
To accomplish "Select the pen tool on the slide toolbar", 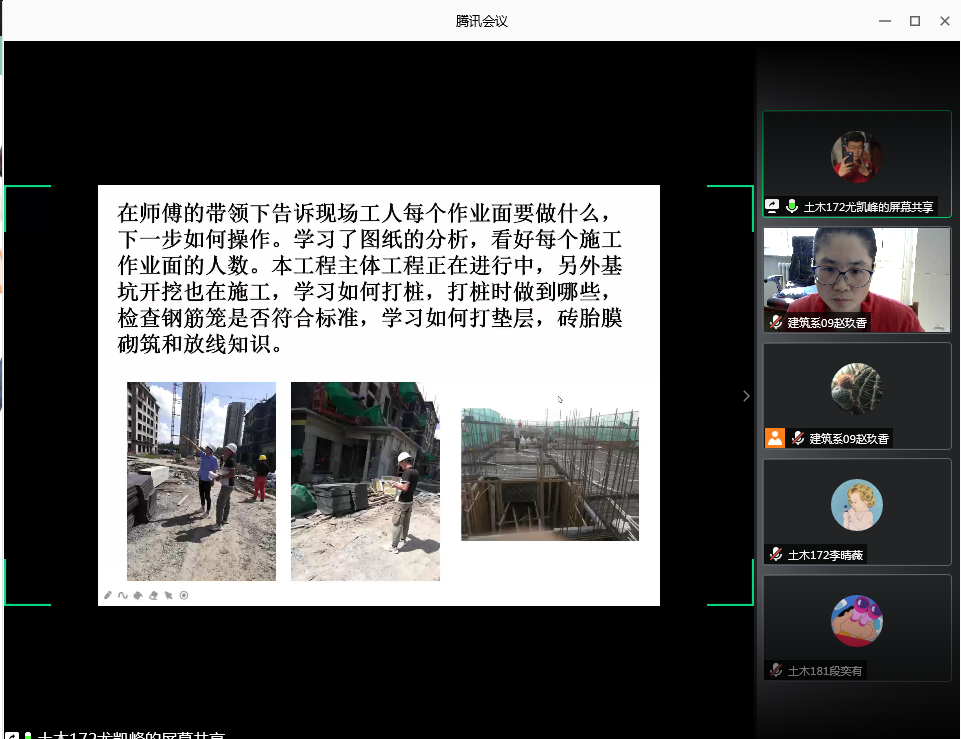I will pyautogui.click(x=108, y=595).
